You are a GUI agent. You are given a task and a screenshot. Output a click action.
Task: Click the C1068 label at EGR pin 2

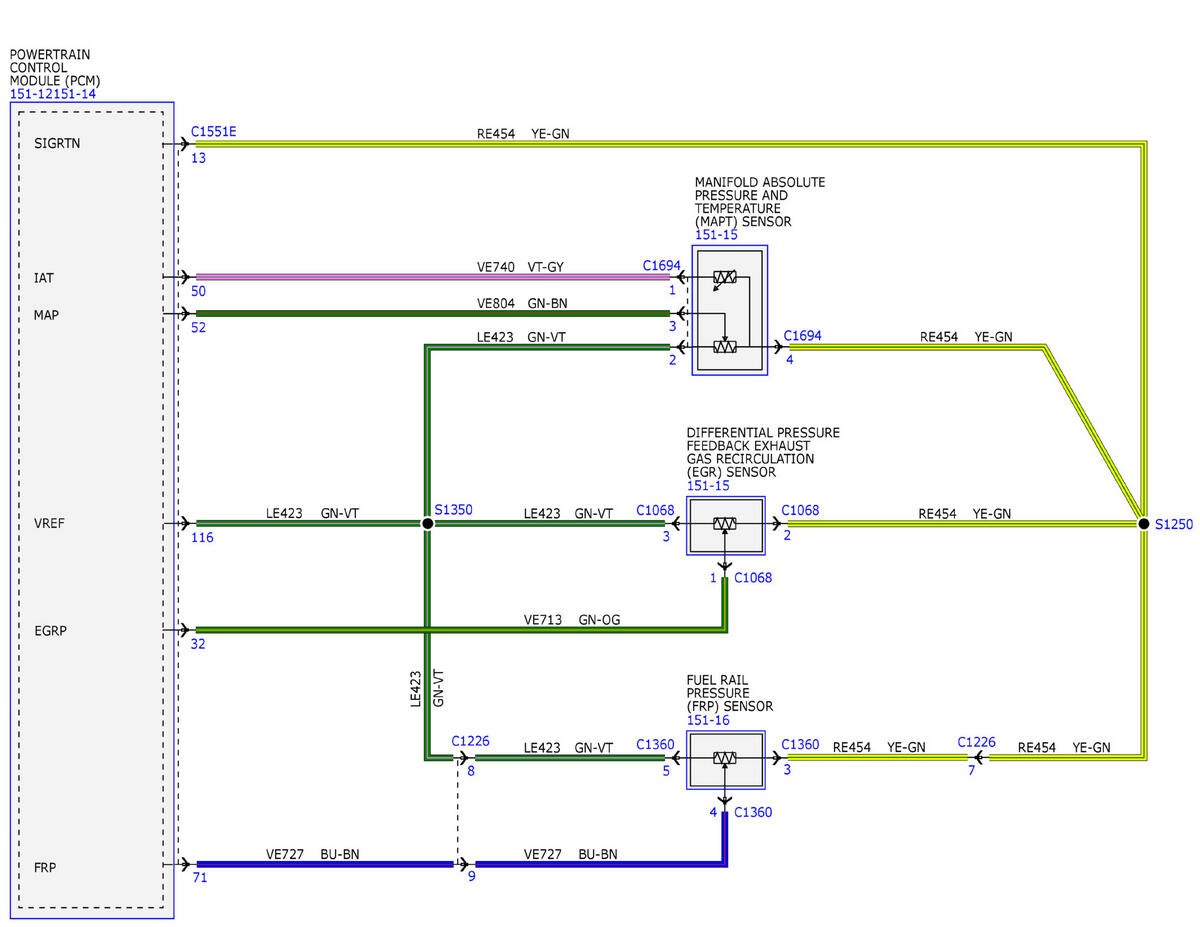pos(800,510)
